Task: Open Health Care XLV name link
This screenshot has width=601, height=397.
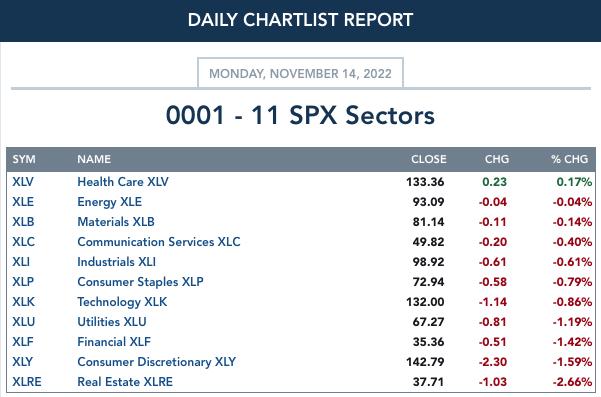Action: [x=123, y=182]
